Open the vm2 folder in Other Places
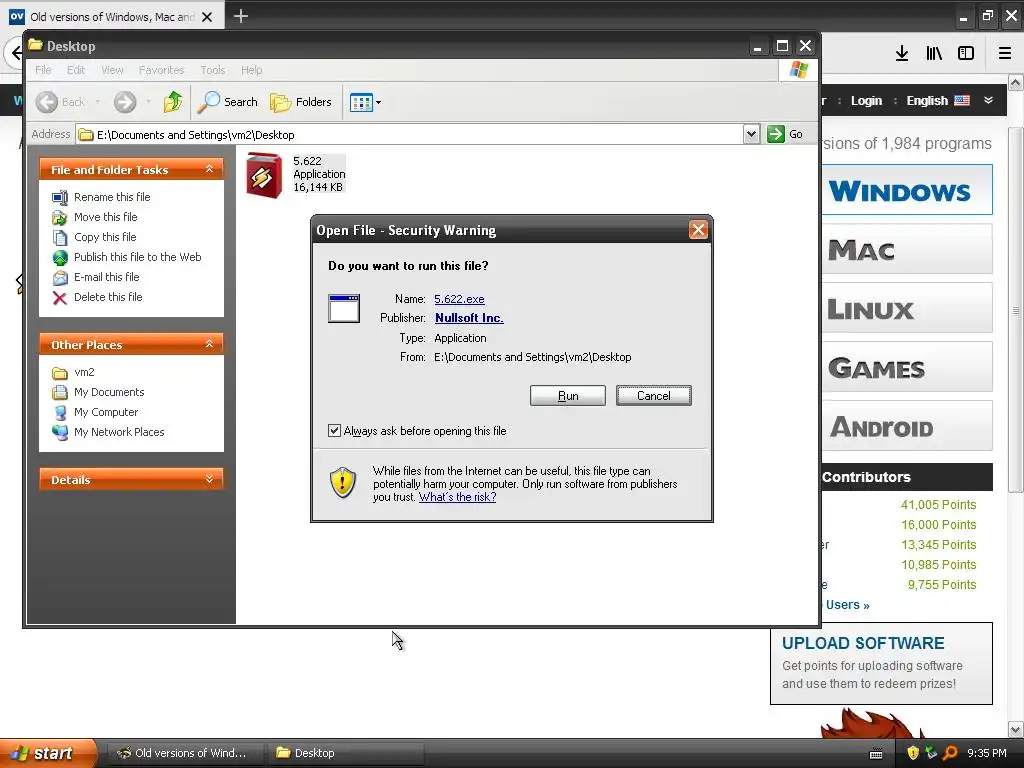The image size is (1024, 768). pyautogui.click(x=73, y=372)
